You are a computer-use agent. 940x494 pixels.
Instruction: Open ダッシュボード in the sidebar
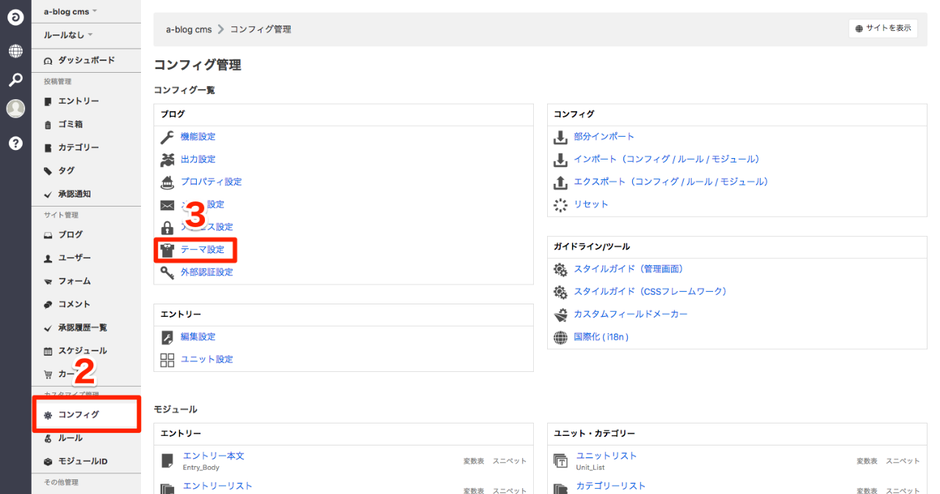coord(86,60)
